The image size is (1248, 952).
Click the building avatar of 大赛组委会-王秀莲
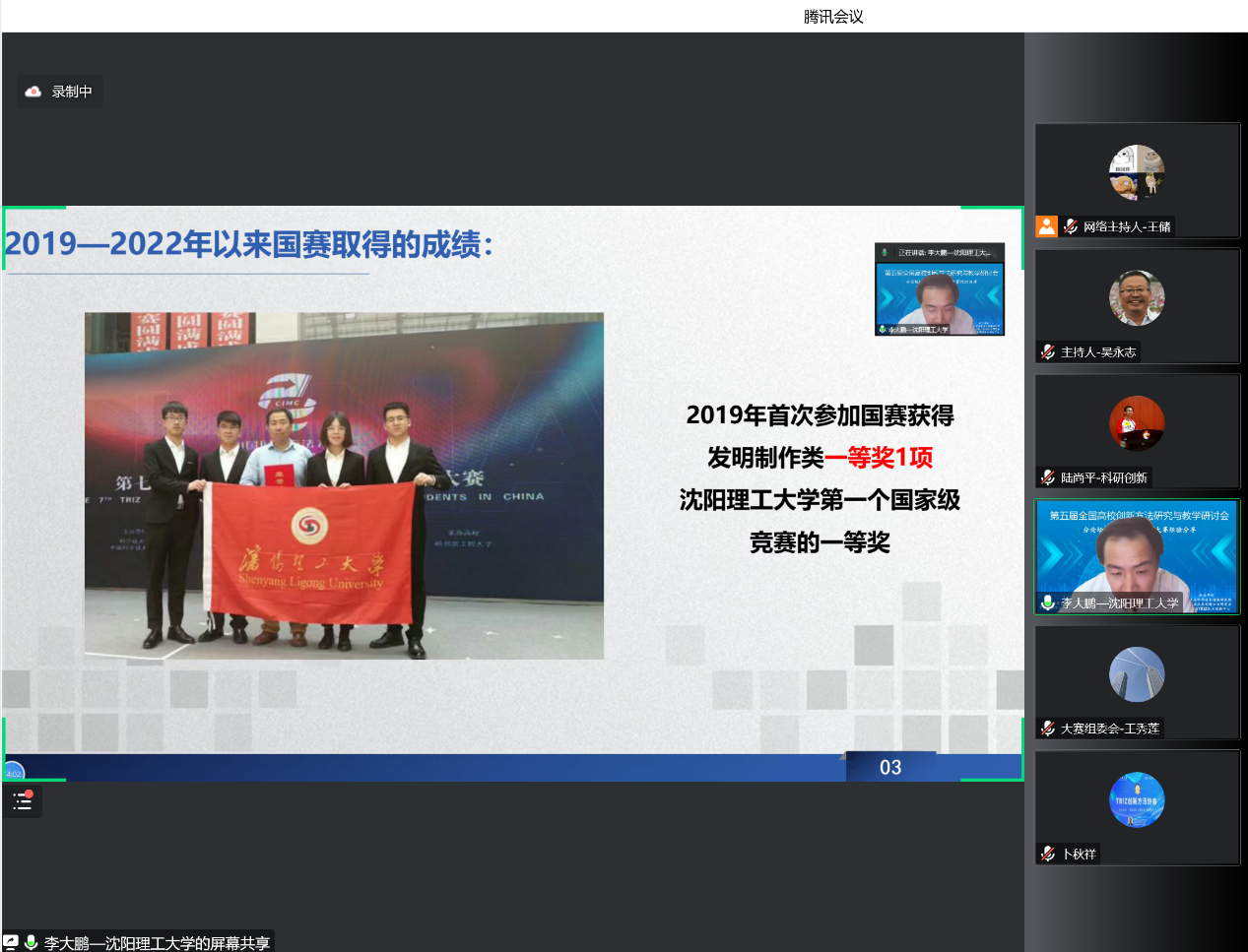coord(1137,674)
